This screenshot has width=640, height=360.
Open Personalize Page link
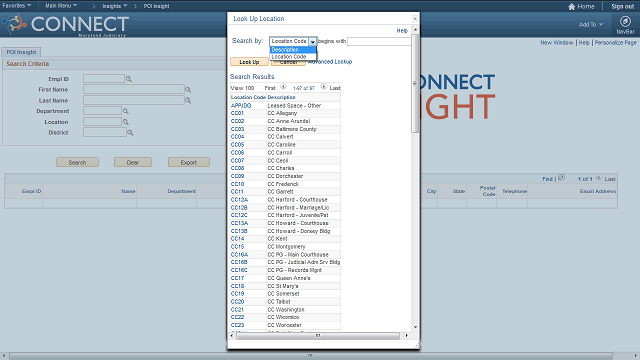615,42
